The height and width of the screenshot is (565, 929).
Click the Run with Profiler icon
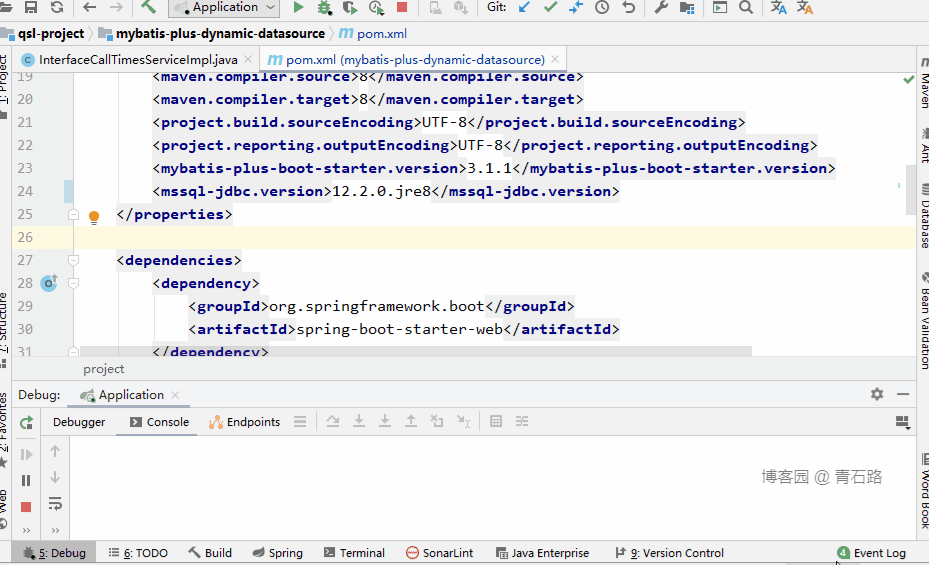(376, 7)
